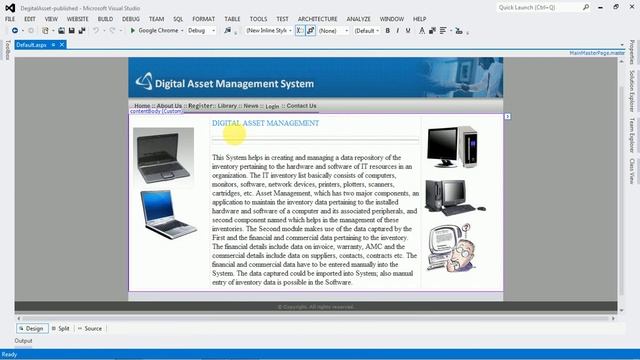Start debugging with the green play icon
This screenshot has width=640, height=360.
(133, 31)
